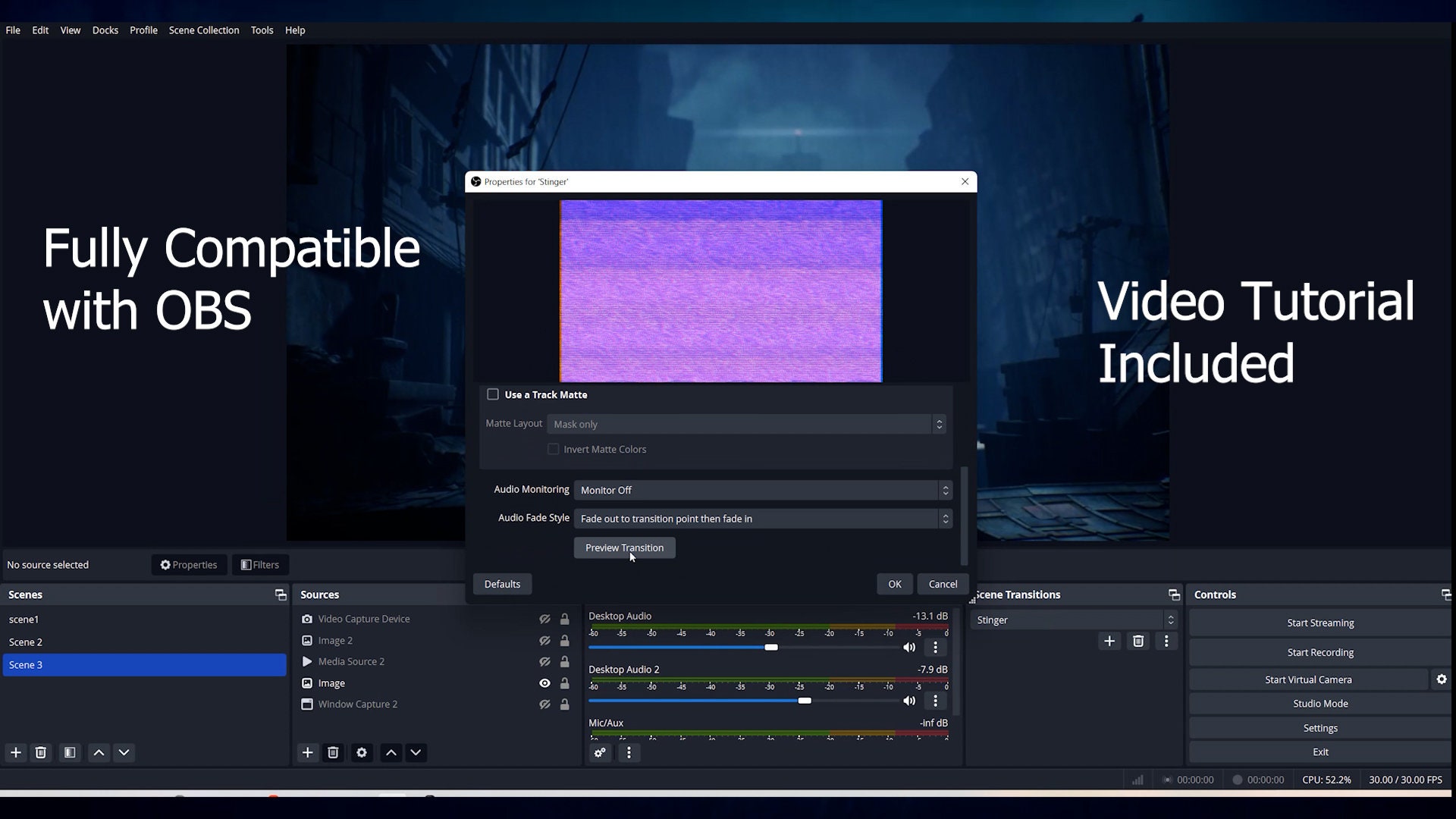Screen dimensions: 1456x819
Task: Confirm Stinger properties with OK
Action: tap(895, 584)
